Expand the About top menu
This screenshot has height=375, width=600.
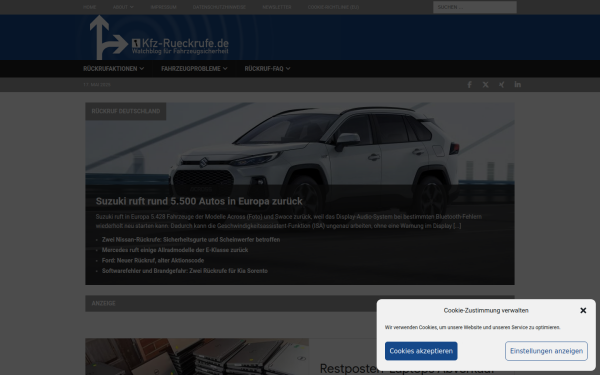point(123,7)
